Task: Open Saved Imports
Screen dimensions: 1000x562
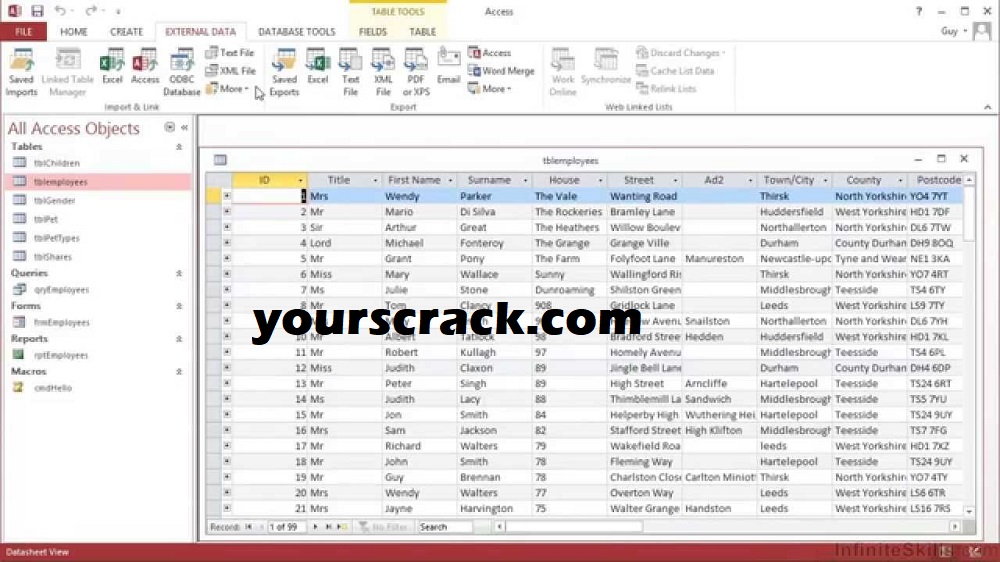Action: tap(21, 73)
